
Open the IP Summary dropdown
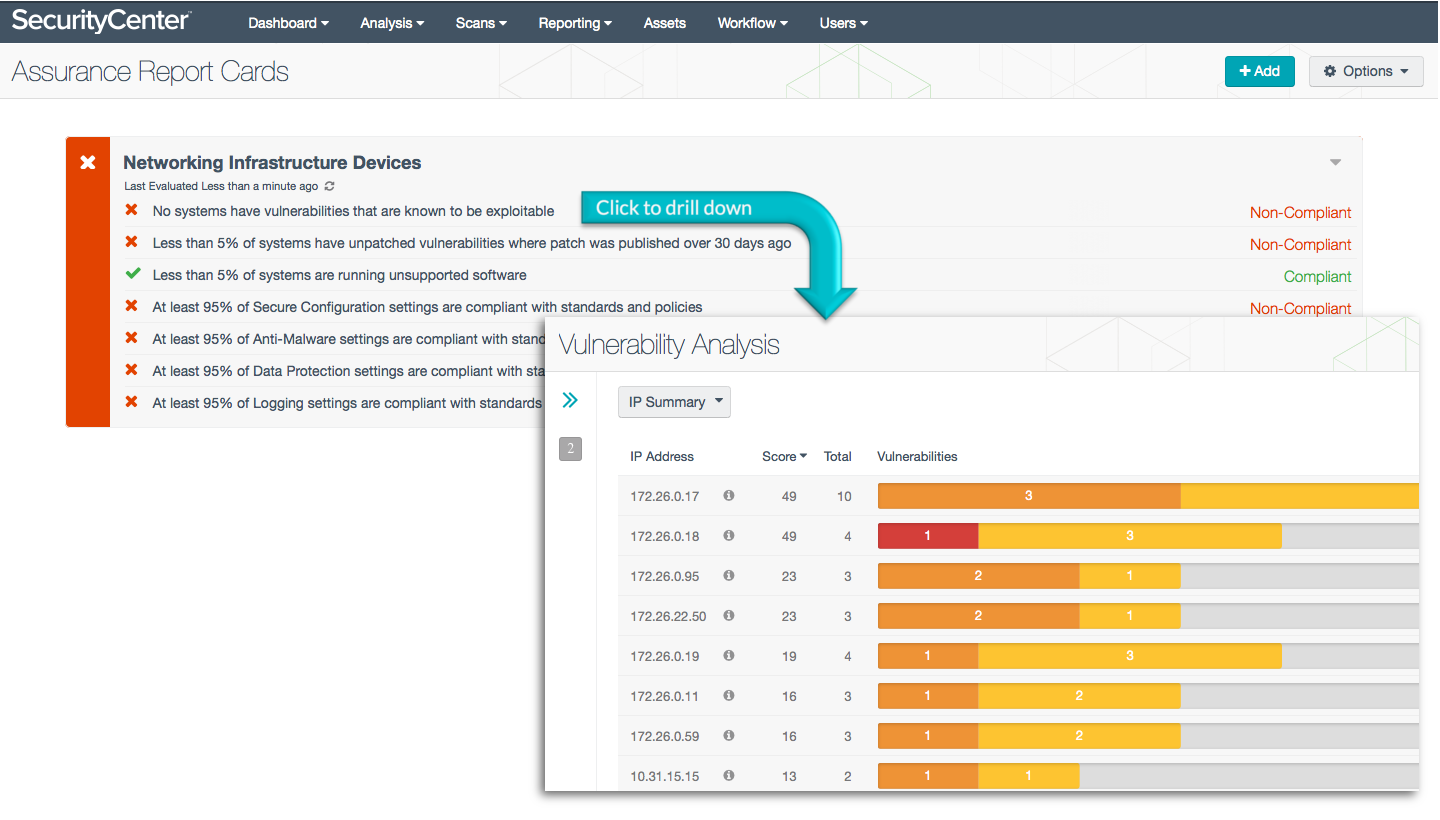[x=674, y=402]
